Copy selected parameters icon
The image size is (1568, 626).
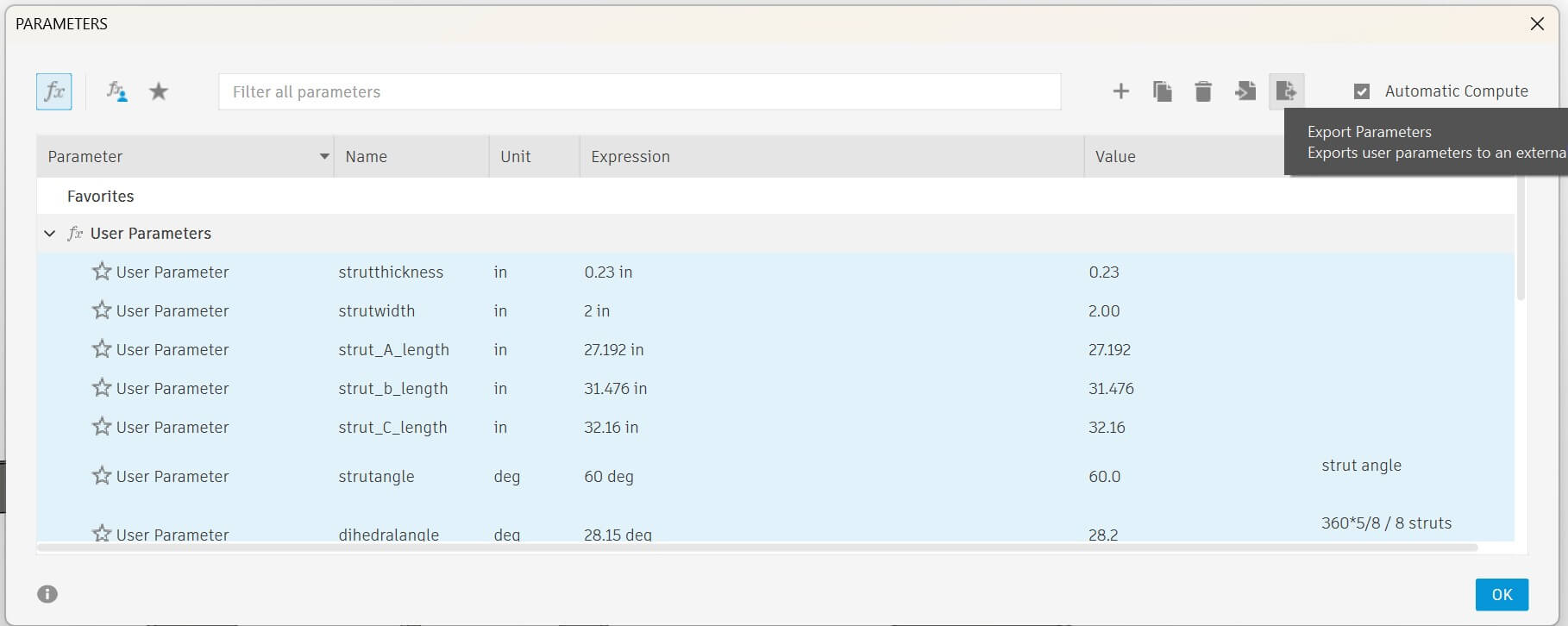pyautogui.click(x=1162, y=91)
